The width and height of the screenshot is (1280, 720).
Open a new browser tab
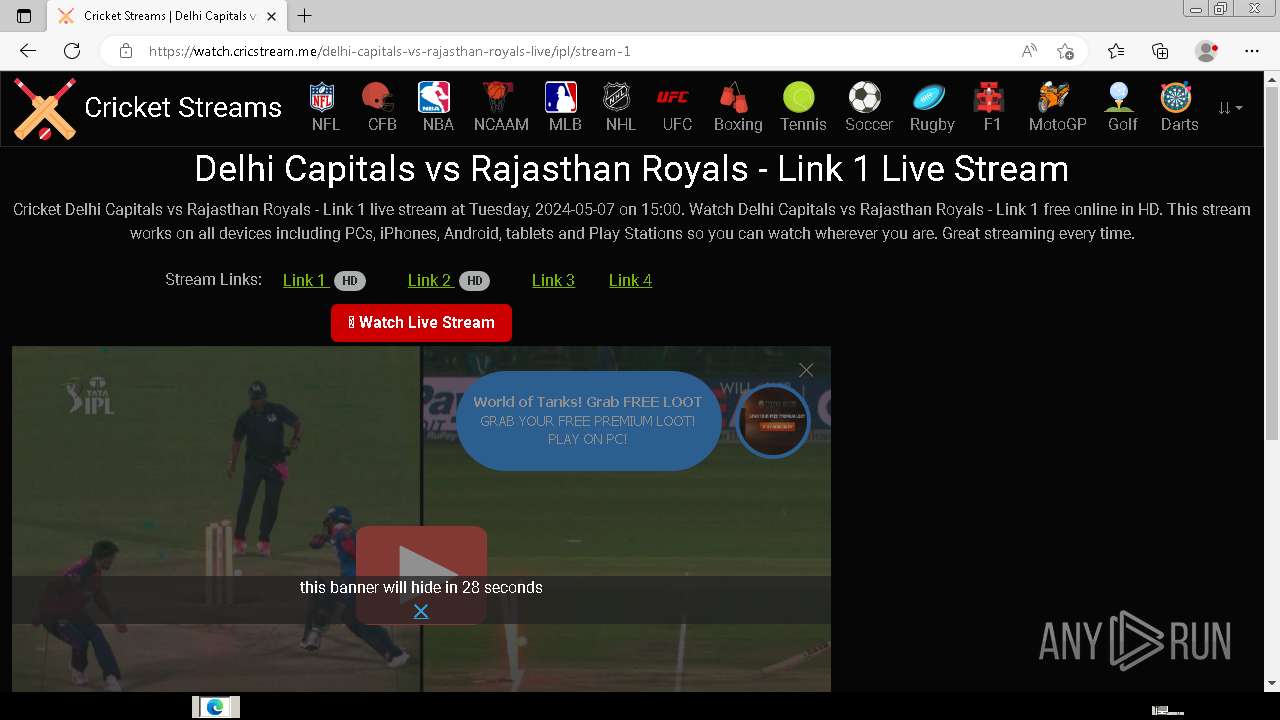[x=305, y=16]
